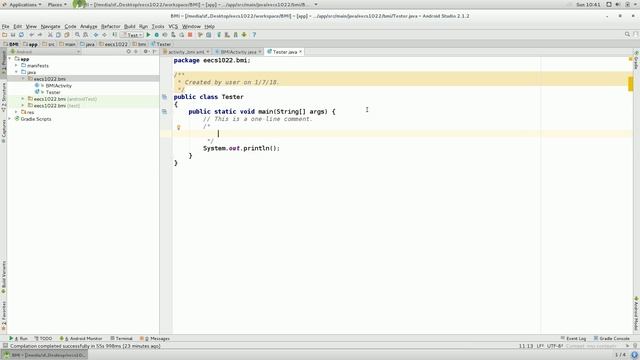
Task: Collapse the java folder node
Action: (x=16, y=72)
